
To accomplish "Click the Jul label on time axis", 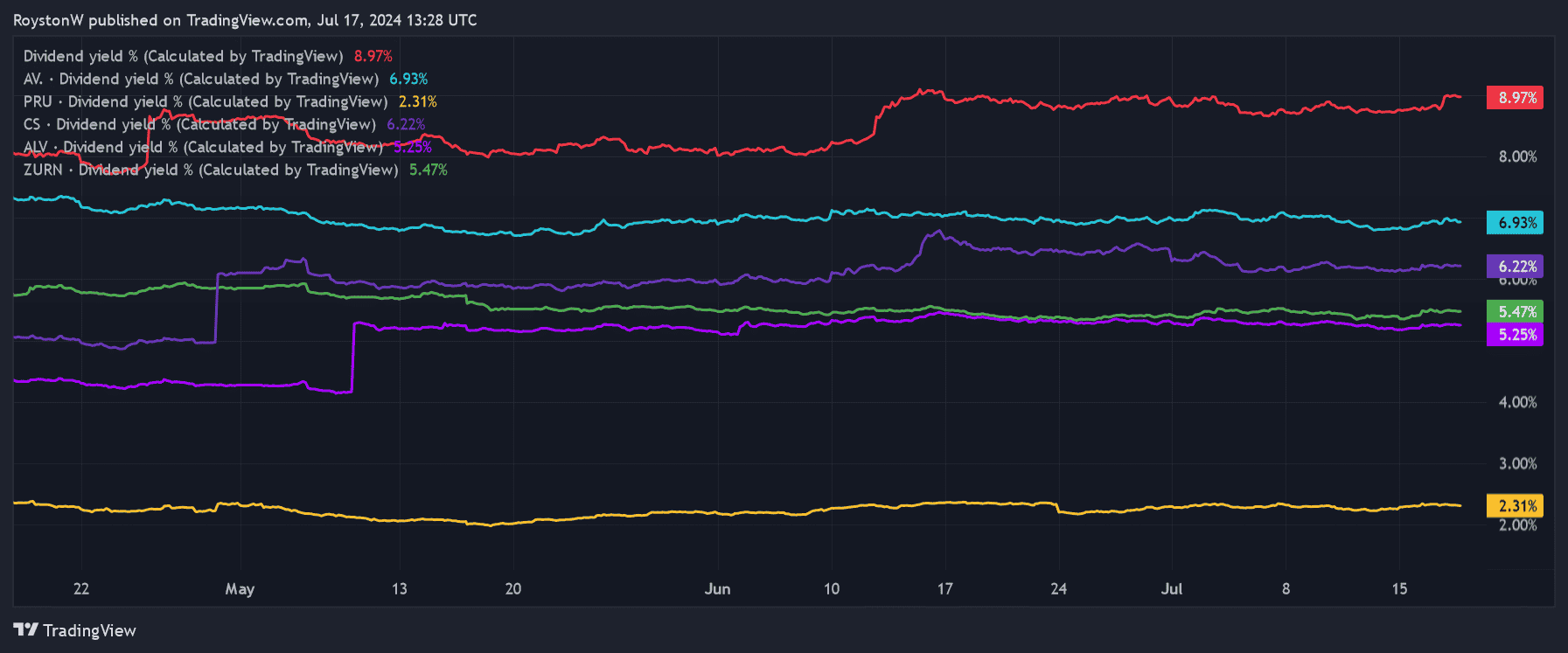I will pos(1172,588).
